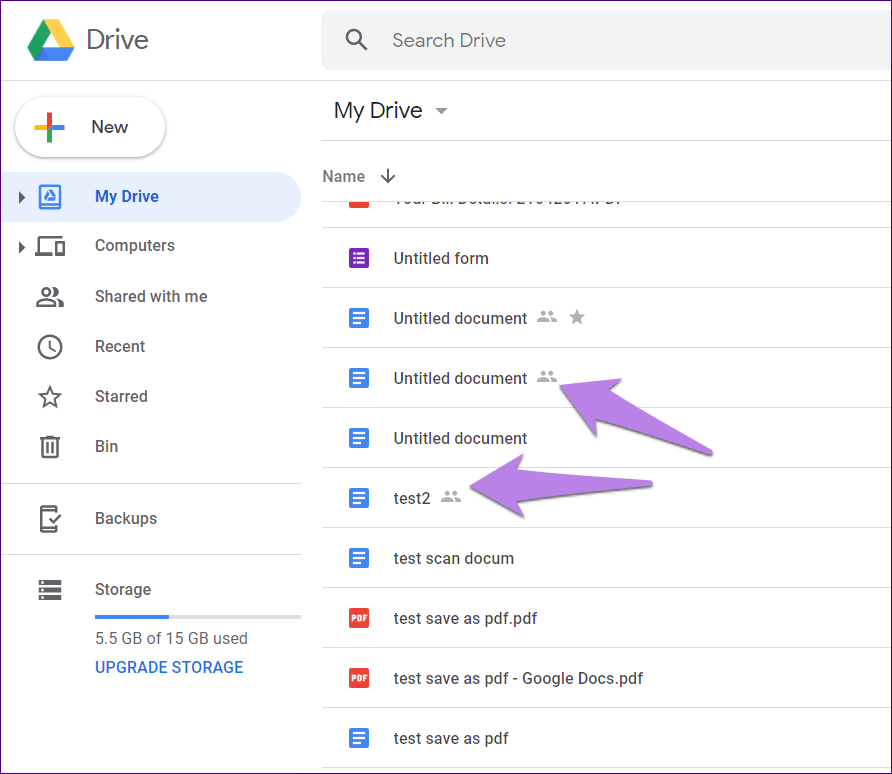Open the Bin trash icon
Screen dimensions: 892x774
pos(50,446)
